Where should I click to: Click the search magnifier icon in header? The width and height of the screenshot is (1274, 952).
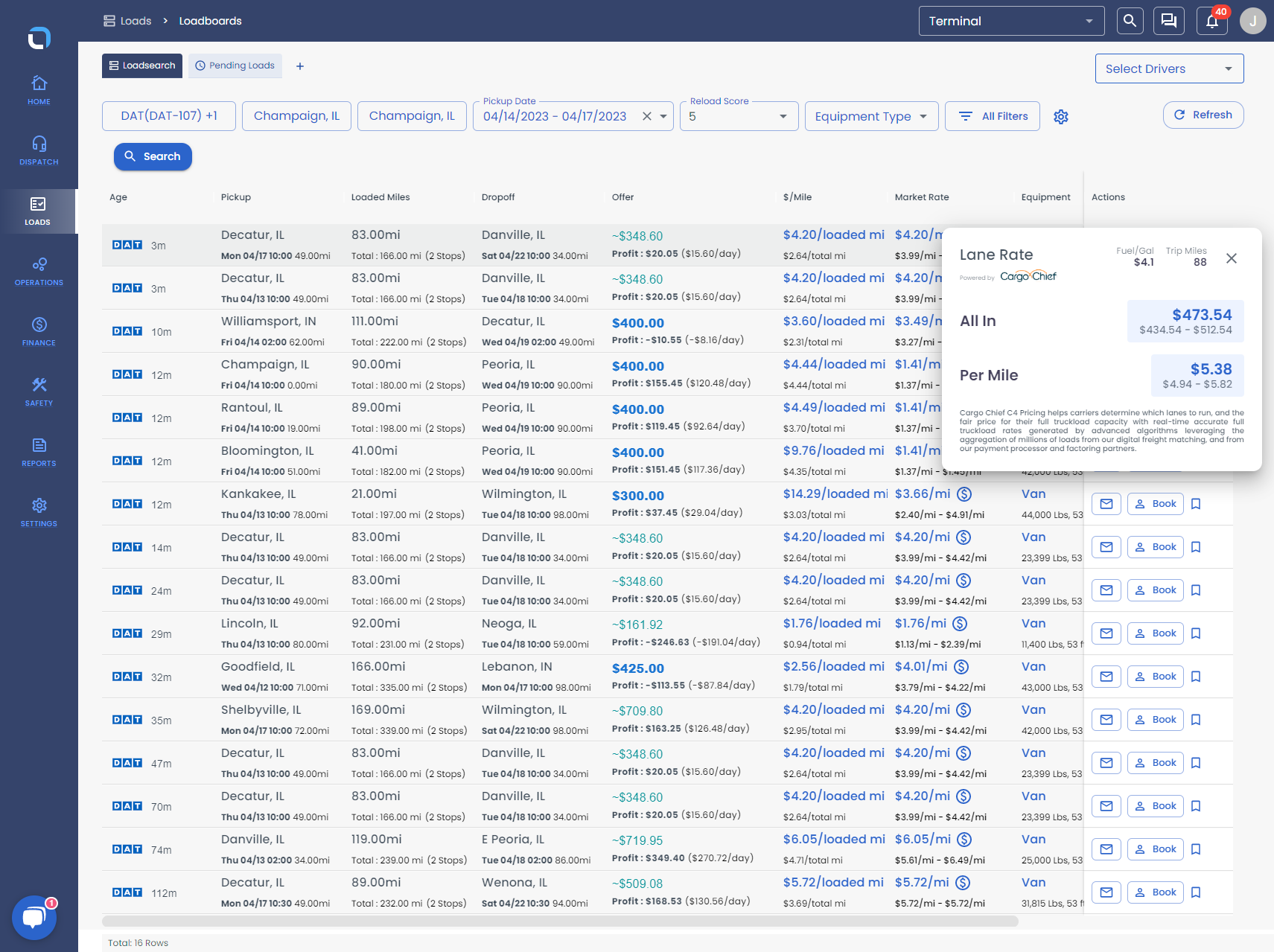click(x=1130, y=21)
